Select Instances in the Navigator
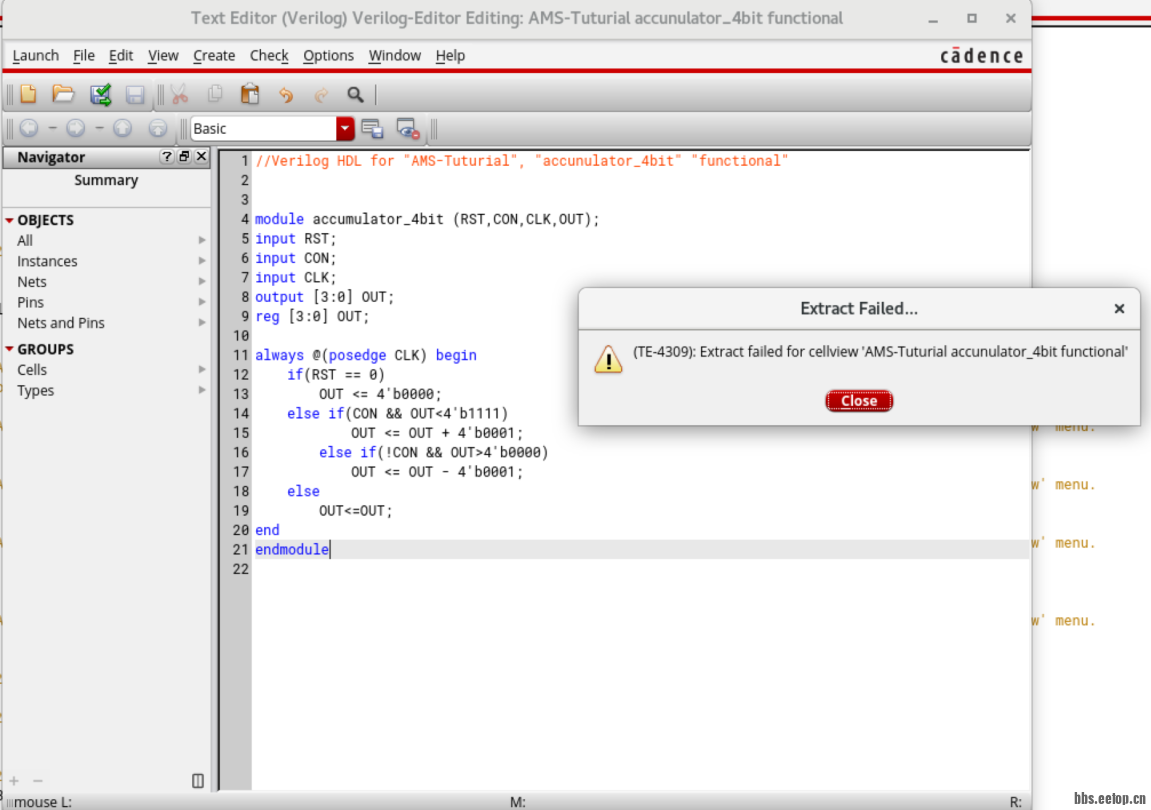The image size is (1151, 810). pyautogui.click(x=47, y=261)
